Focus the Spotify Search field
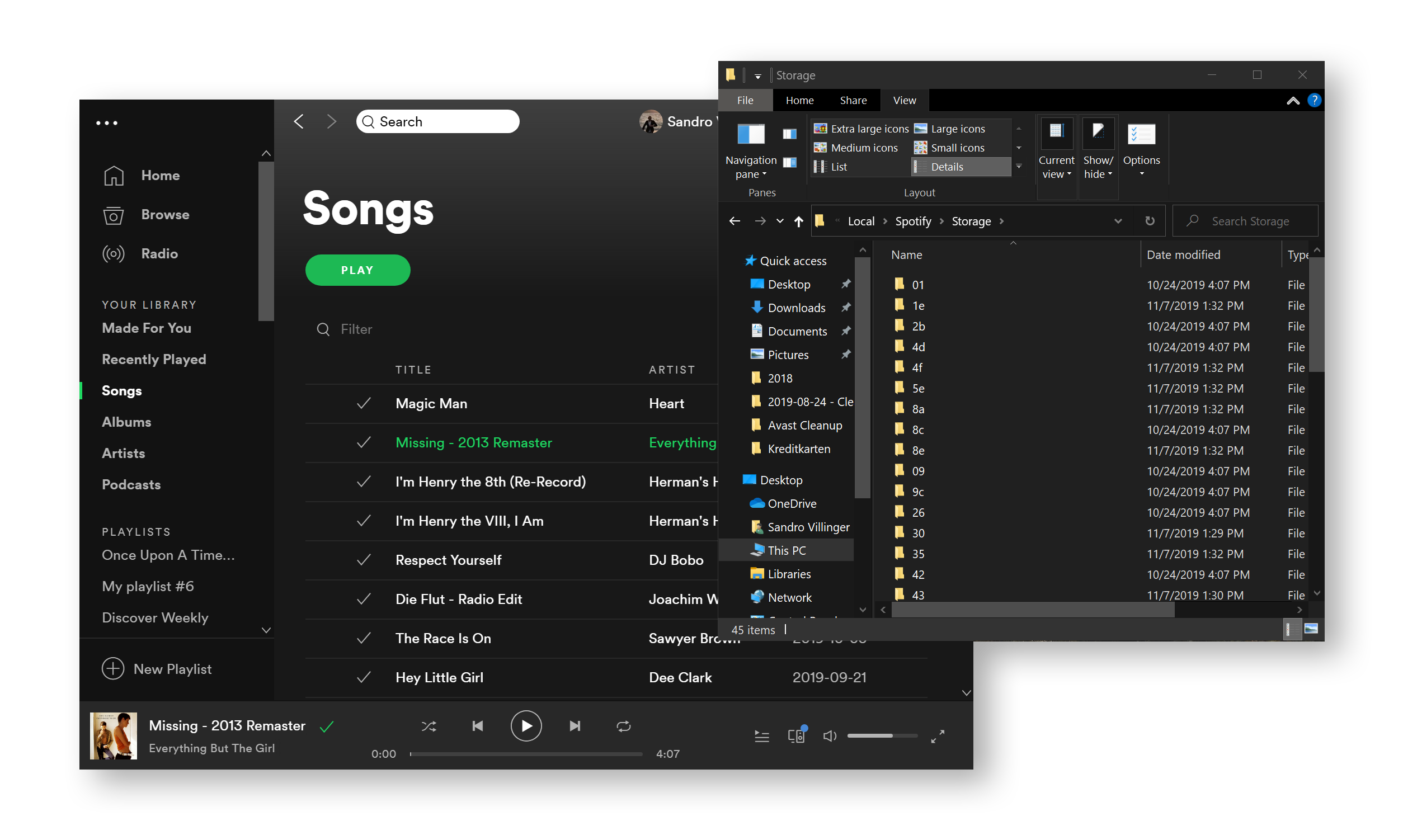The height and width of the screenshot is (840, 1403). (437, 122)
